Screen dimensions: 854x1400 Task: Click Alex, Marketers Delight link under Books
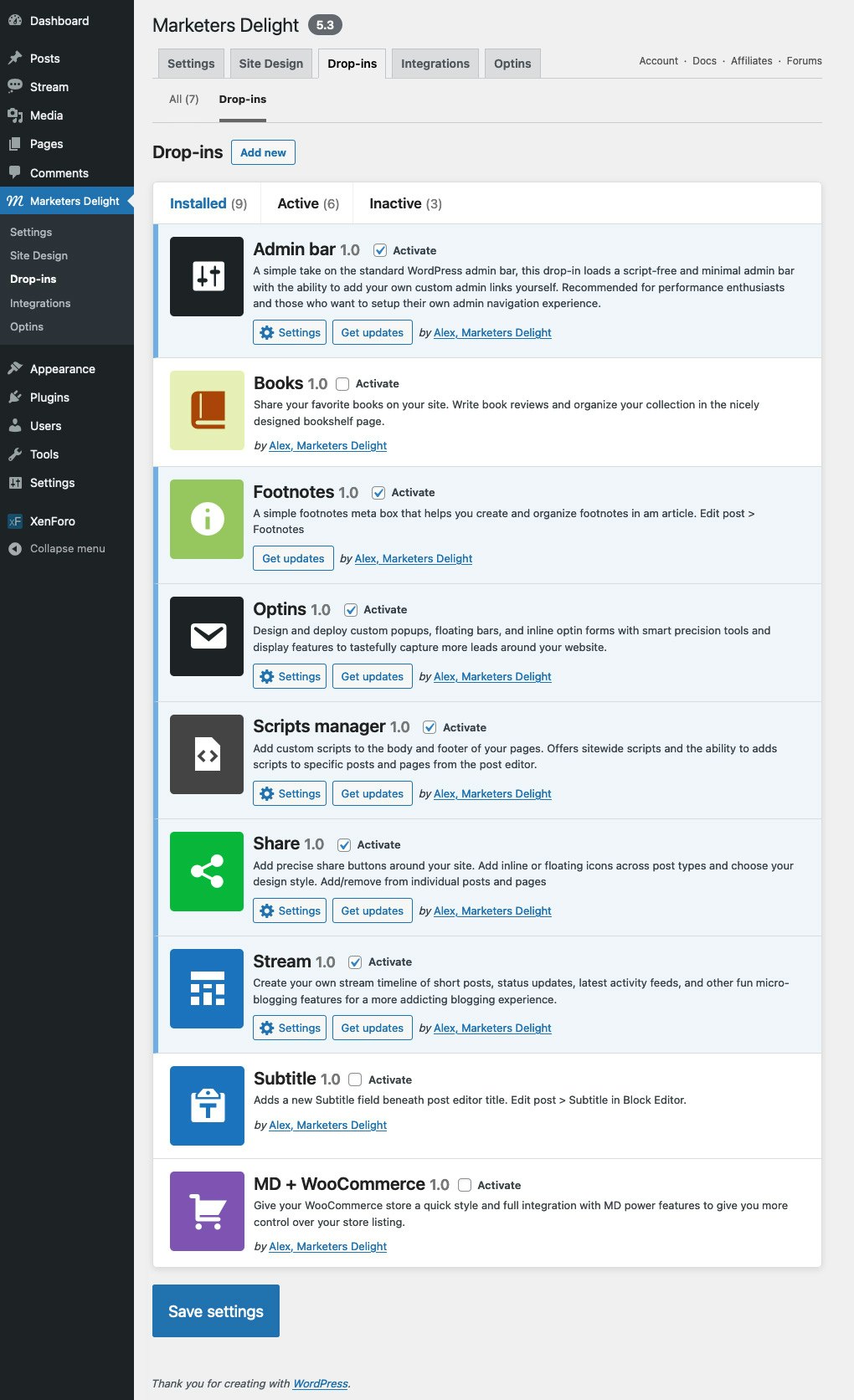pyautogui.click(x=327, y=446)
